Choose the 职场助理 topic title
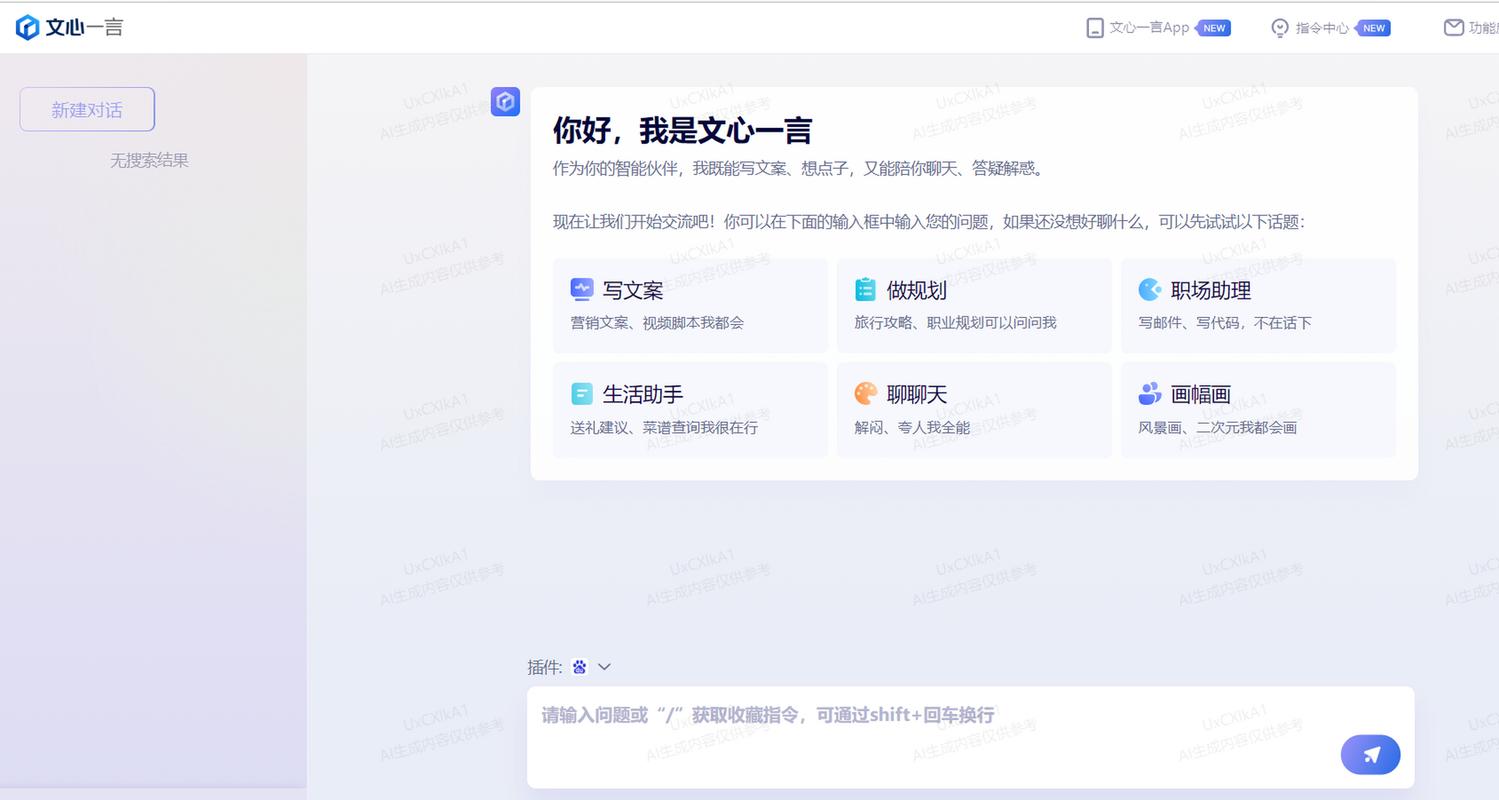 pyautogui.click(x=1211, y=291)
